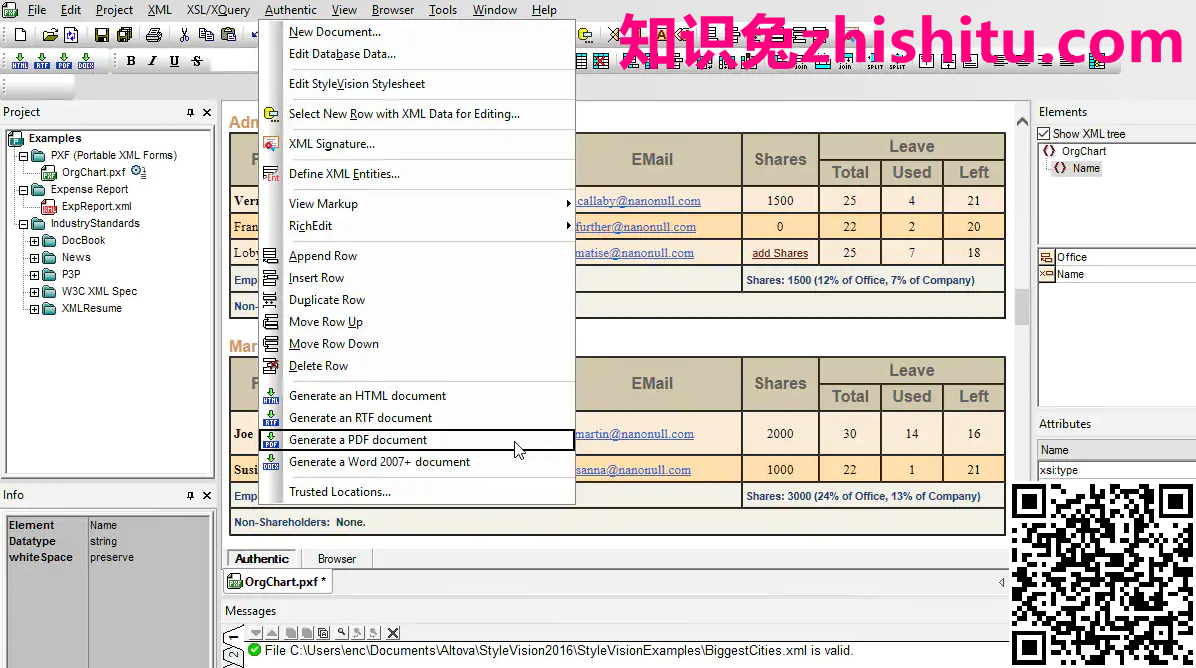The height and width of the screenshot is (668, 1196).
Task: Choose Insert Row menu entry
Action: (x=416, y=278)
